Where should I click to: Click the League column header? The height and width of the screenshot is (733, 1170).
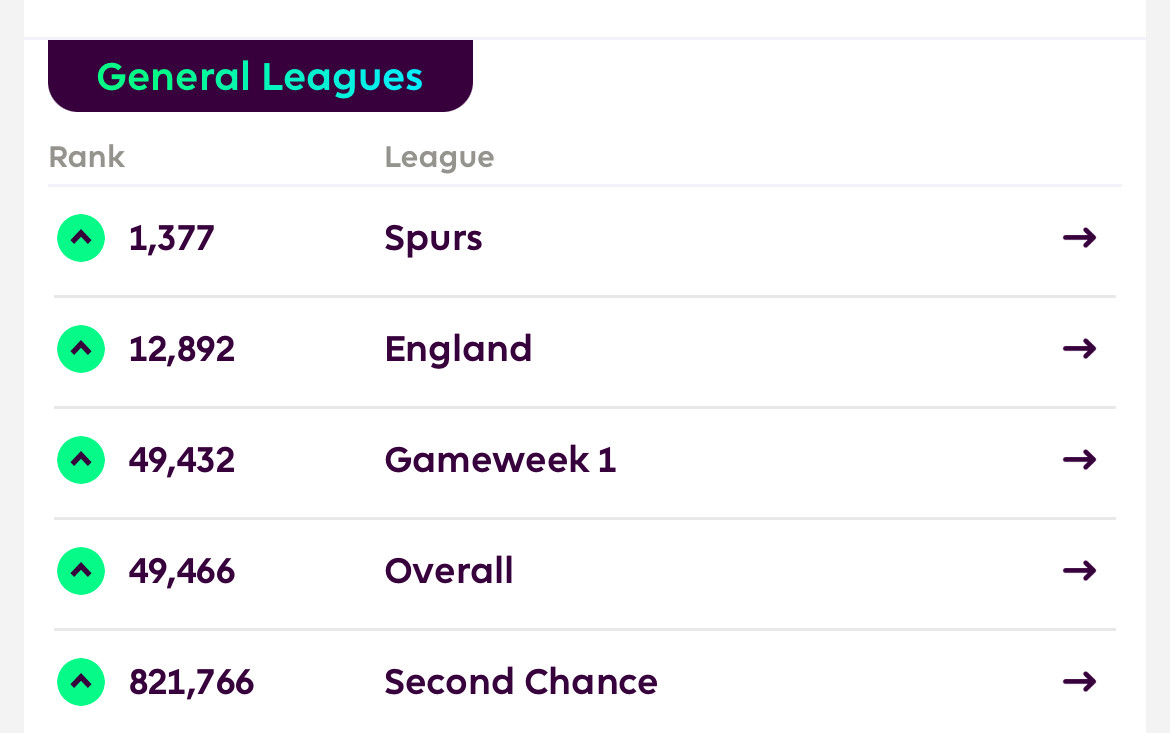coord(439,158)
